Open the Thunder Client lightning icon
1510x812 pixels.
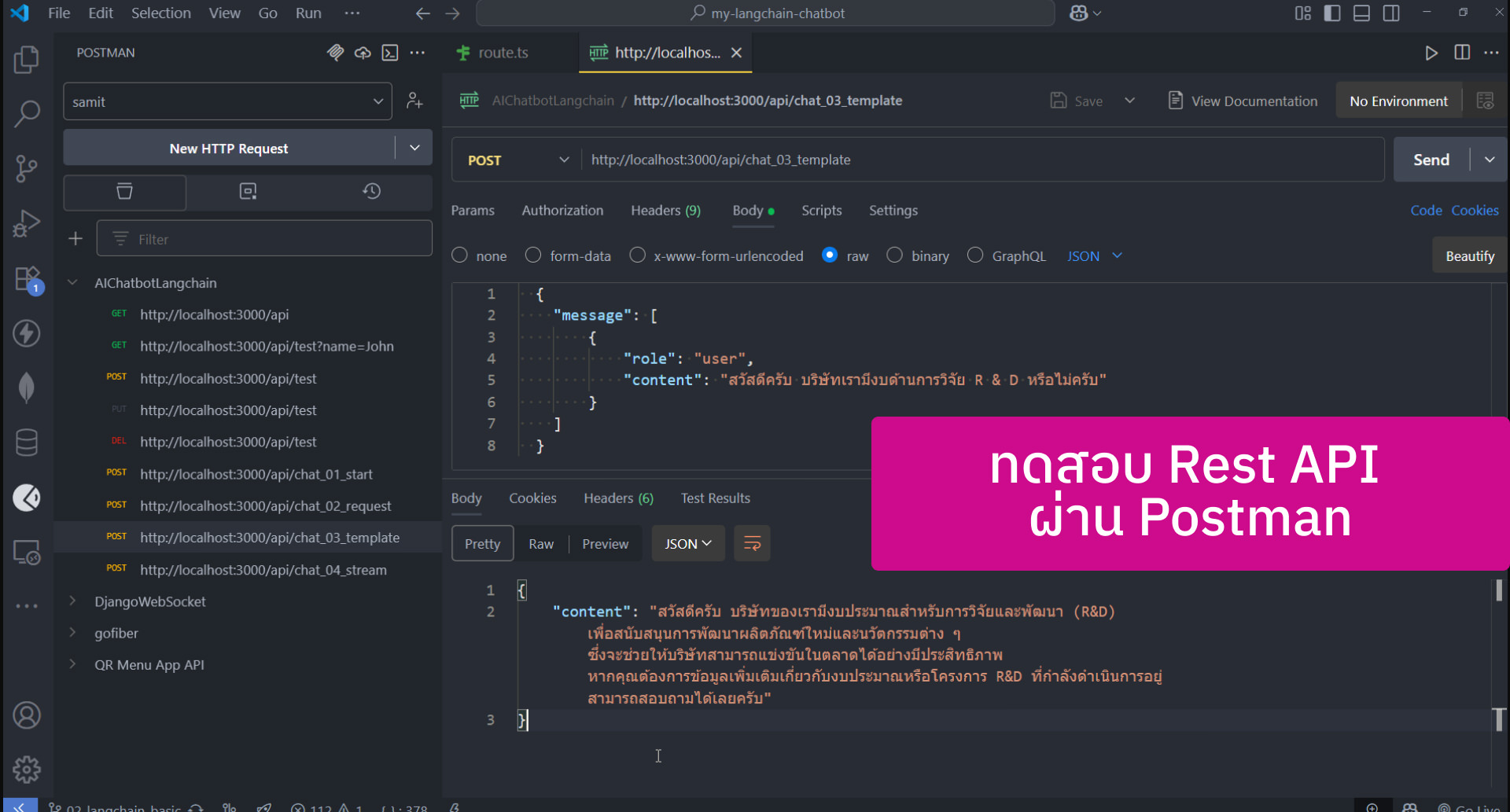tap(27, 333)
